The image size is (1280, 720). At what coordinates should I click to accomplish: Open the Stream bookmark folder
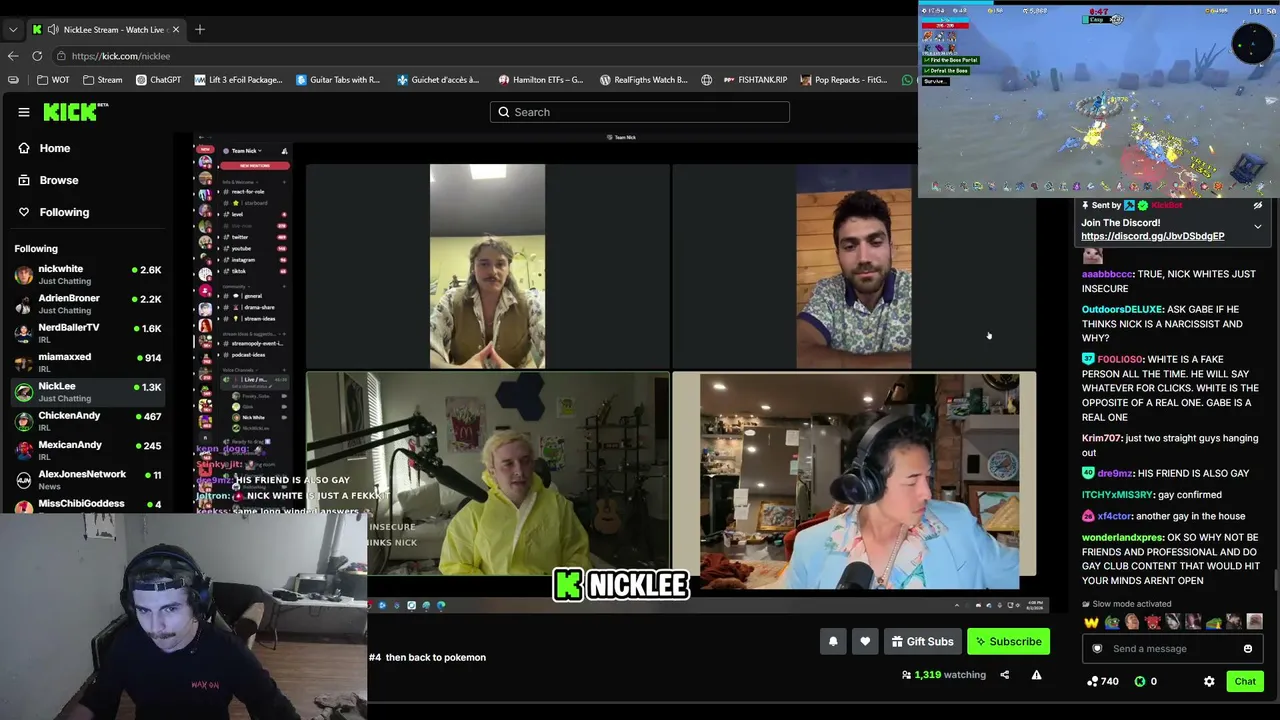coord(103,80)
